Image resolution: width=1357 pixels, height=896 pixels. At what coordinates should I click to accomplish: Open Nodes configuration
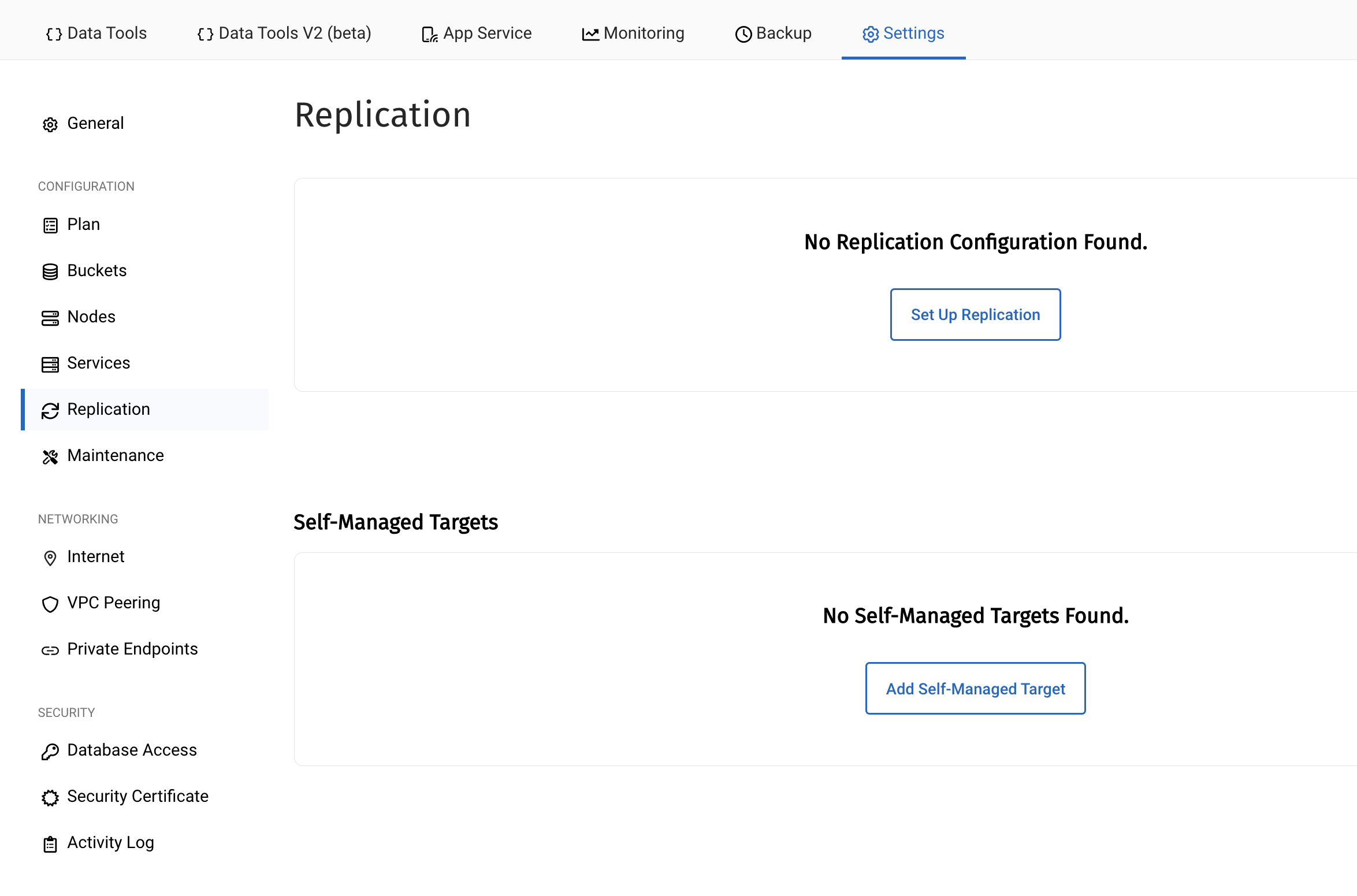[x=144, y=317]
